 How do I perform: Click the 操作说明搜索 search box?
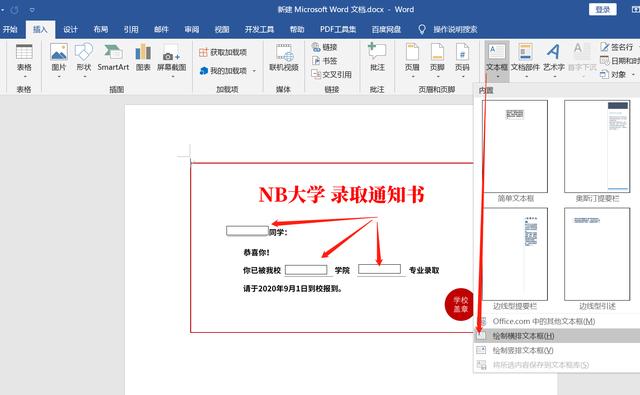point(448,29)
